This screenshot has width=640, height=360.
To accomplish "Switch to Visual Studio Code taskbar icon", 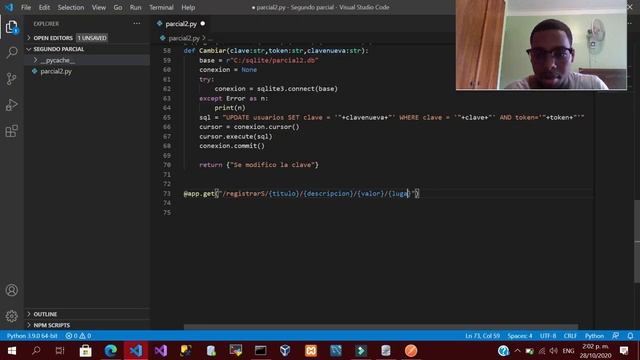I will pyautogui.click(x=136, y=351).
